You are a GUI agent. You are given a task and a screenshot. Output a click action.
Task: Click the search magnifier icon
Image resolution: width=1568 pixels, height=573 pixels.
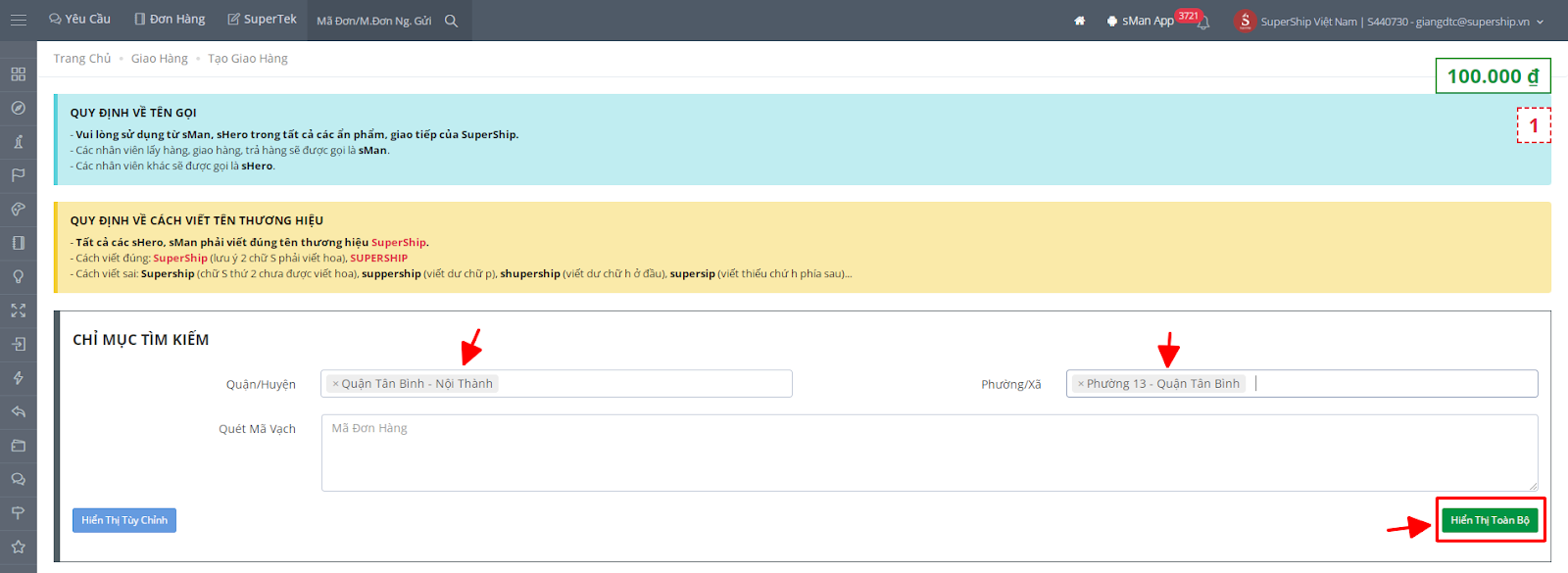451,21
